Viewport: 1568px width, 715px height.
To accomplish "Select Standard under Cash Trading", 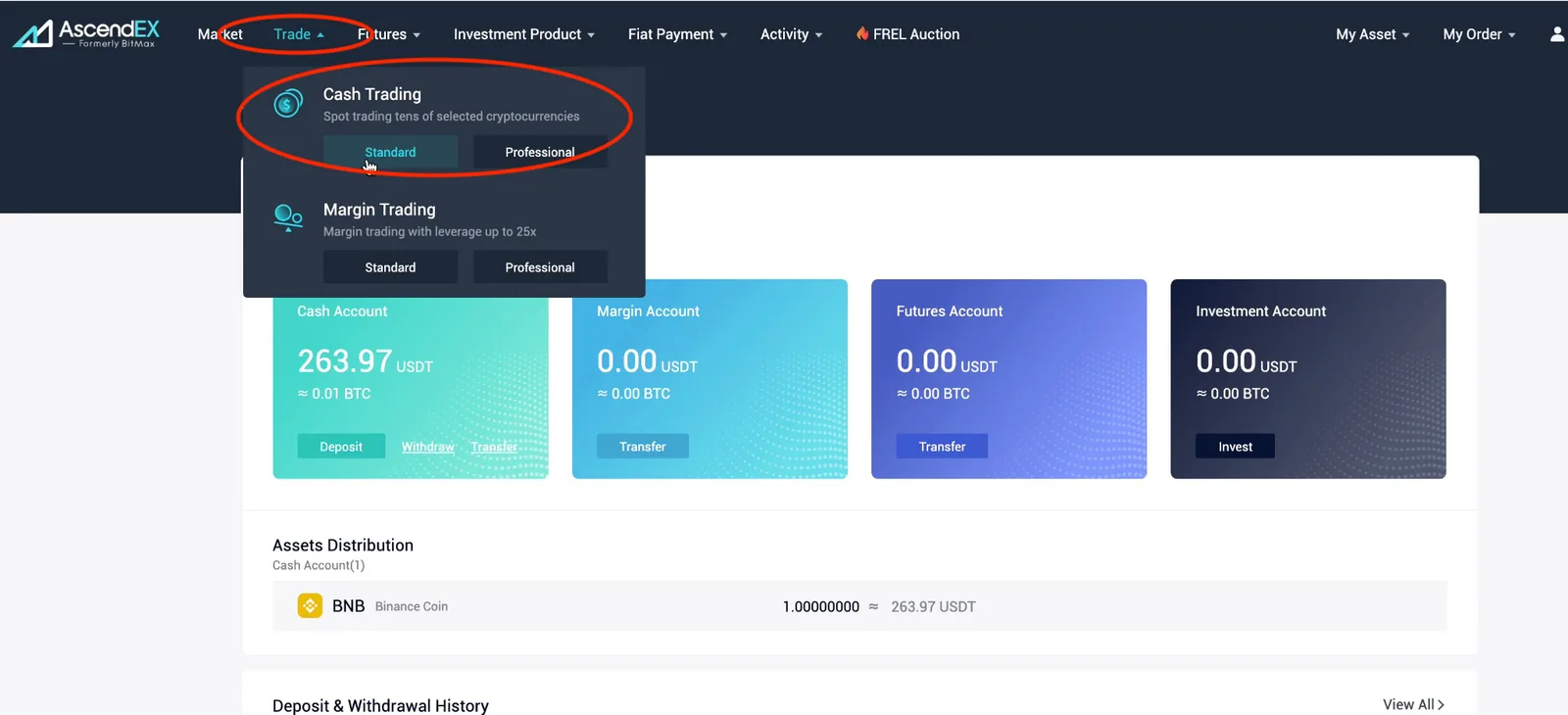I will (x=390, y=152).
